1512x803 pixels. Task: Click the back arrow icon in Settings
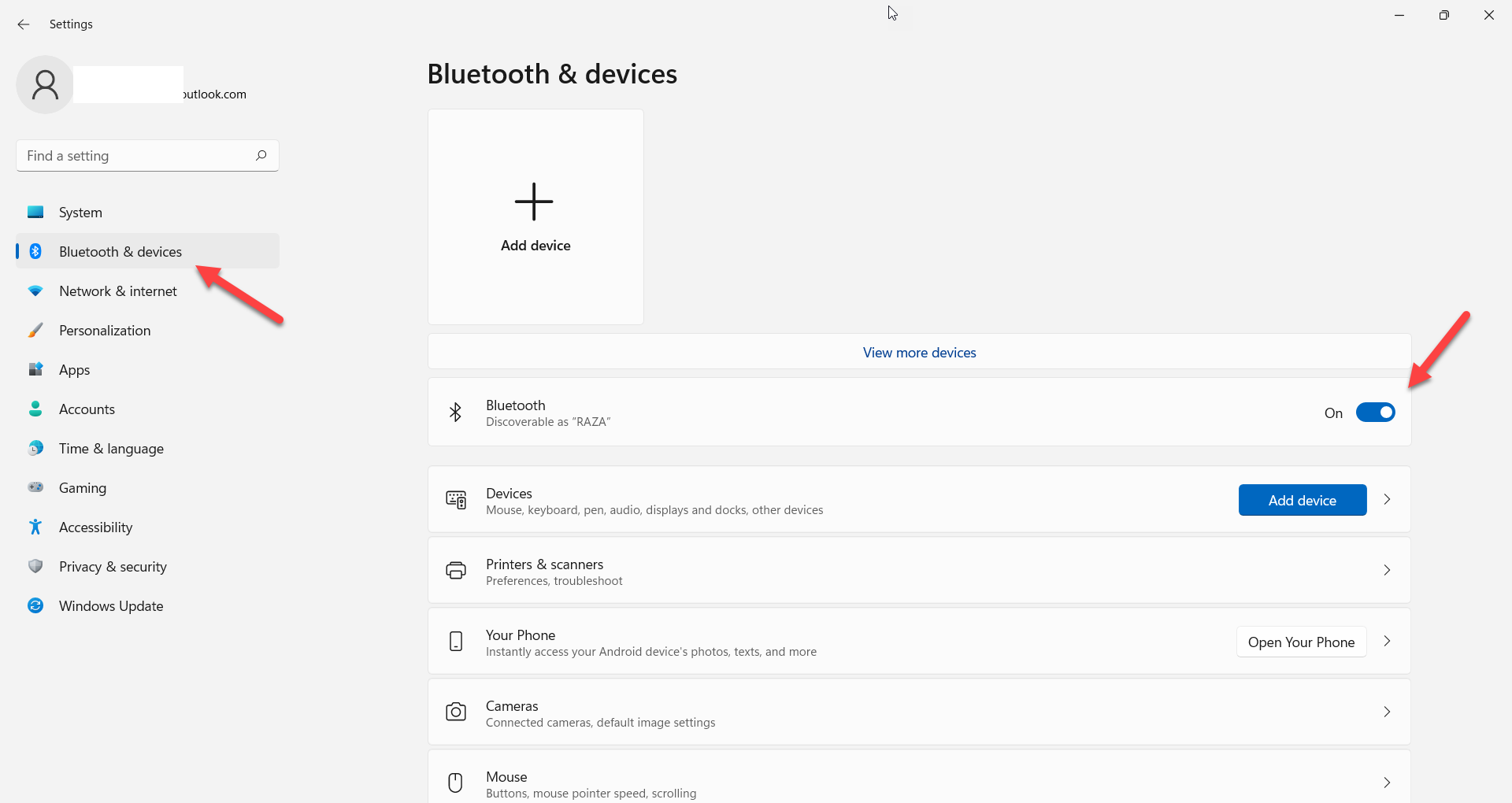pos(24,24)
